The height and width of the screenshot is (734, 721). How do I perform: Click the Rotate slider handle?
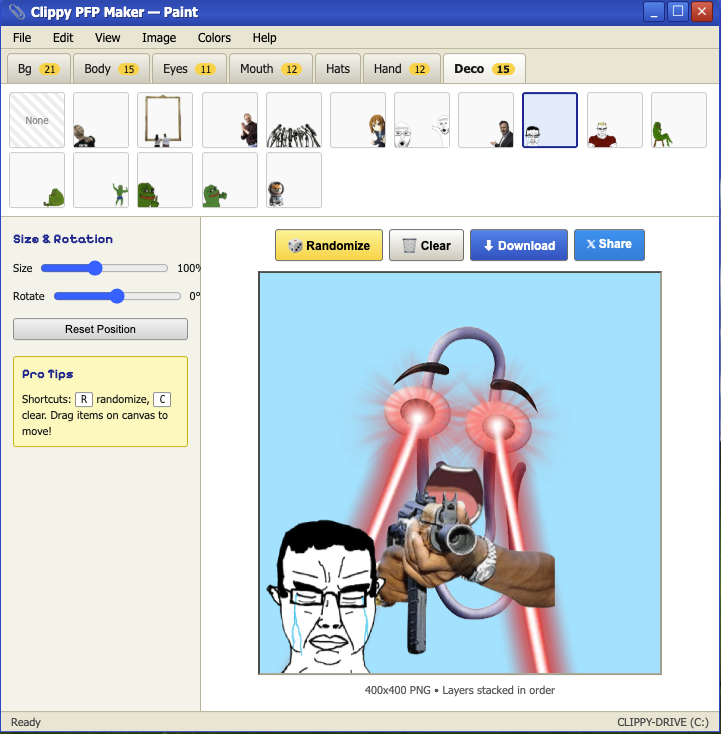[117, 296]
